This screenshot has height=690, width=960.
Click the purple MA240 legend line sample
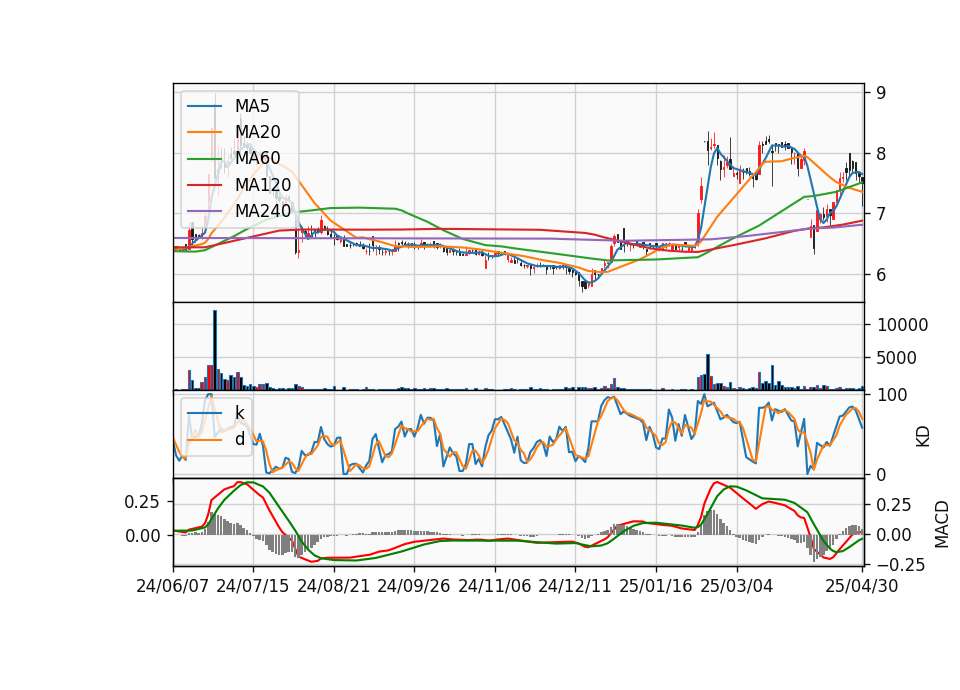point(204,211)
